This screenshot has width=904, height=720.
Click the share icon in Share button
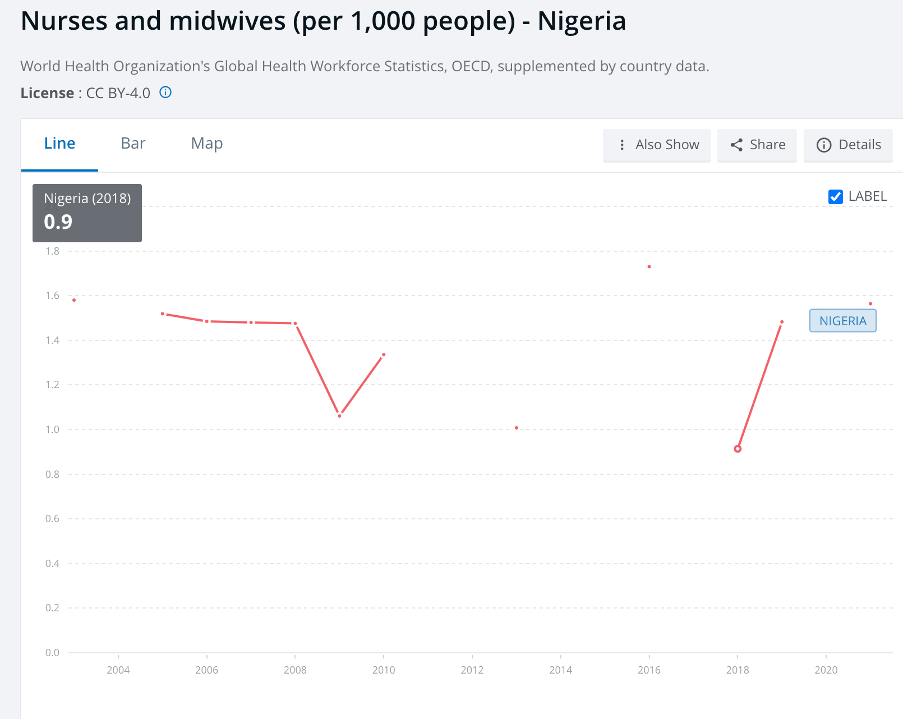(736, 145)
